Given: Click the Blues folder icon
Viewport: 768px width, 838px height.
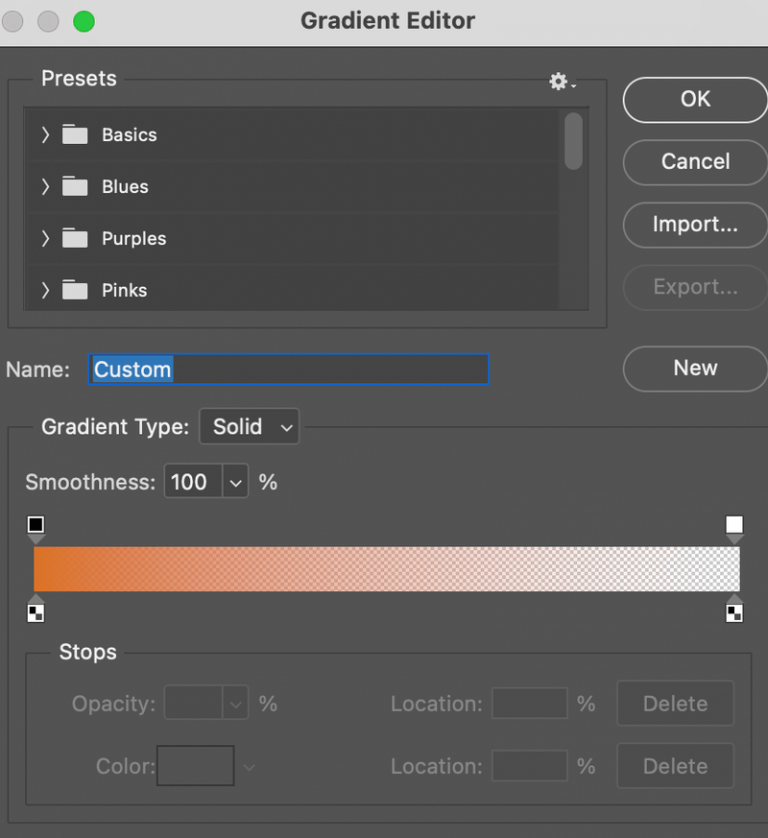Looking at the screenshot, I should [x=74, y=186].
